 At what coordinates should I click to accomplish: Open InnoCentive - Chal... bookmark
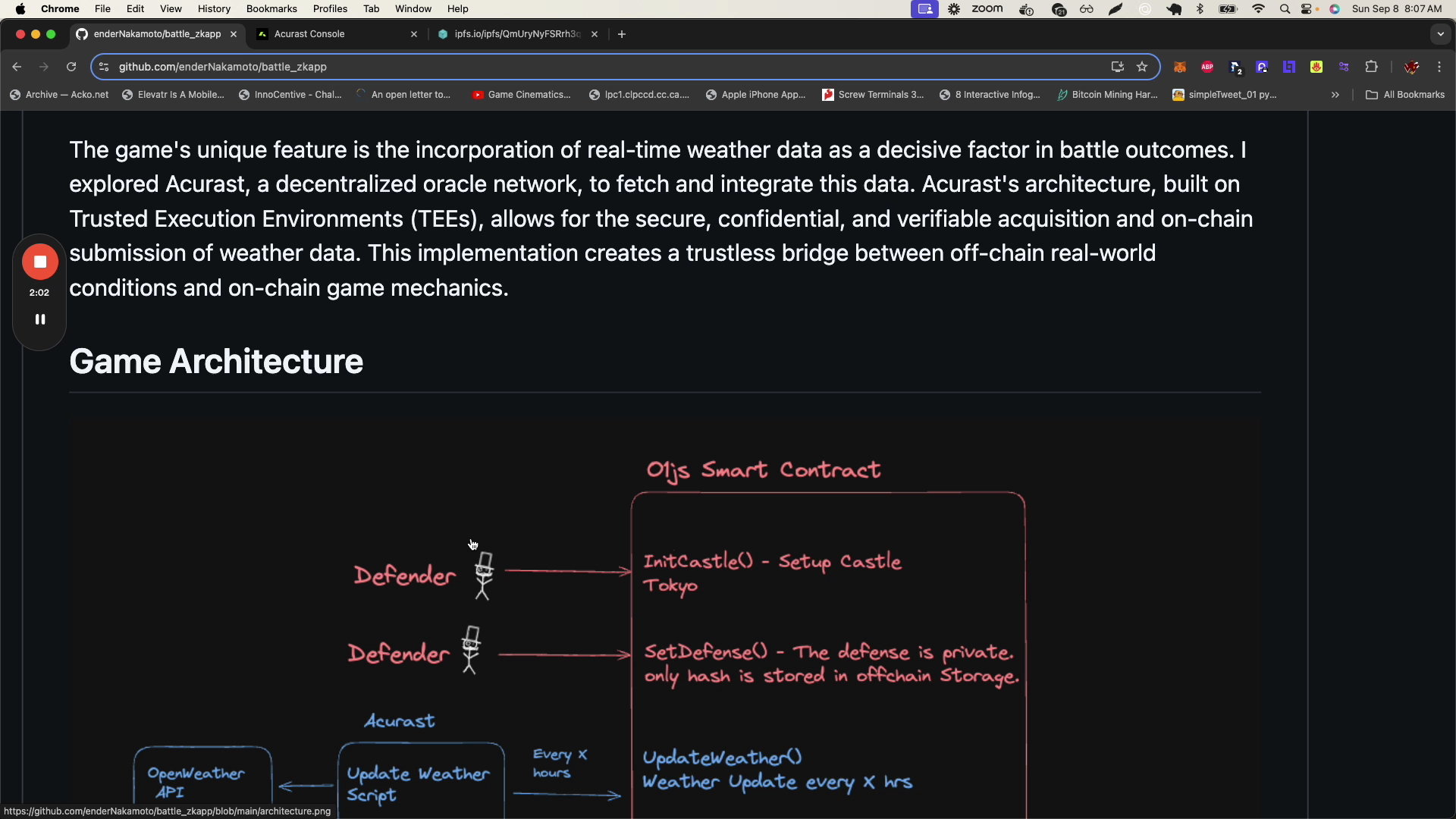tap(290, 95)
